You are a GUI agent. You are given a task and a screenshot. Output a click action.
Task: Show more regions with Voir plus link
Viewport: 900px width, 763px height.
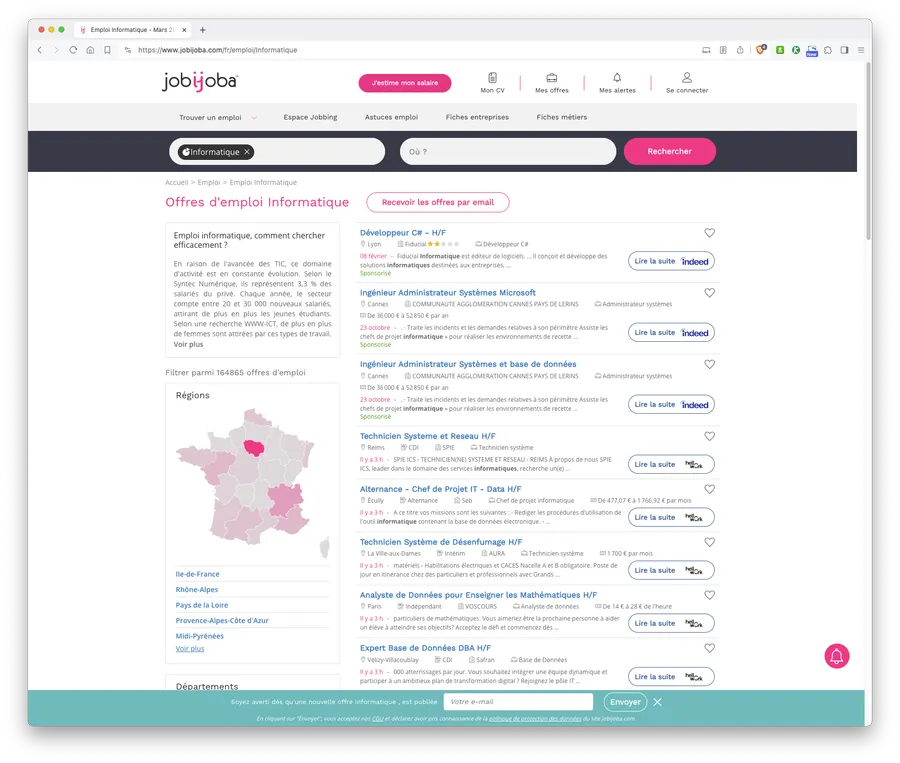(x=189, y=649)
